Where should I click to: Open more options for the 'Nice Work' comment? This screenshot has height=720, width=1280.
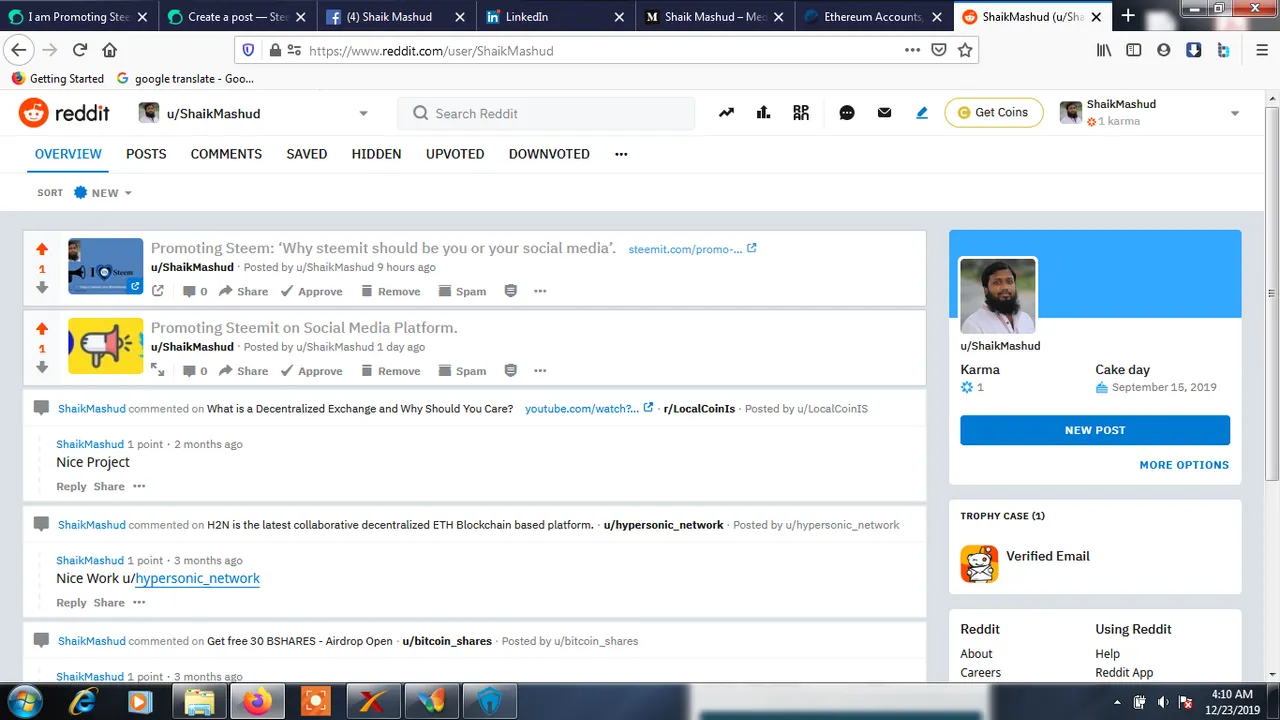coord(139,602)
